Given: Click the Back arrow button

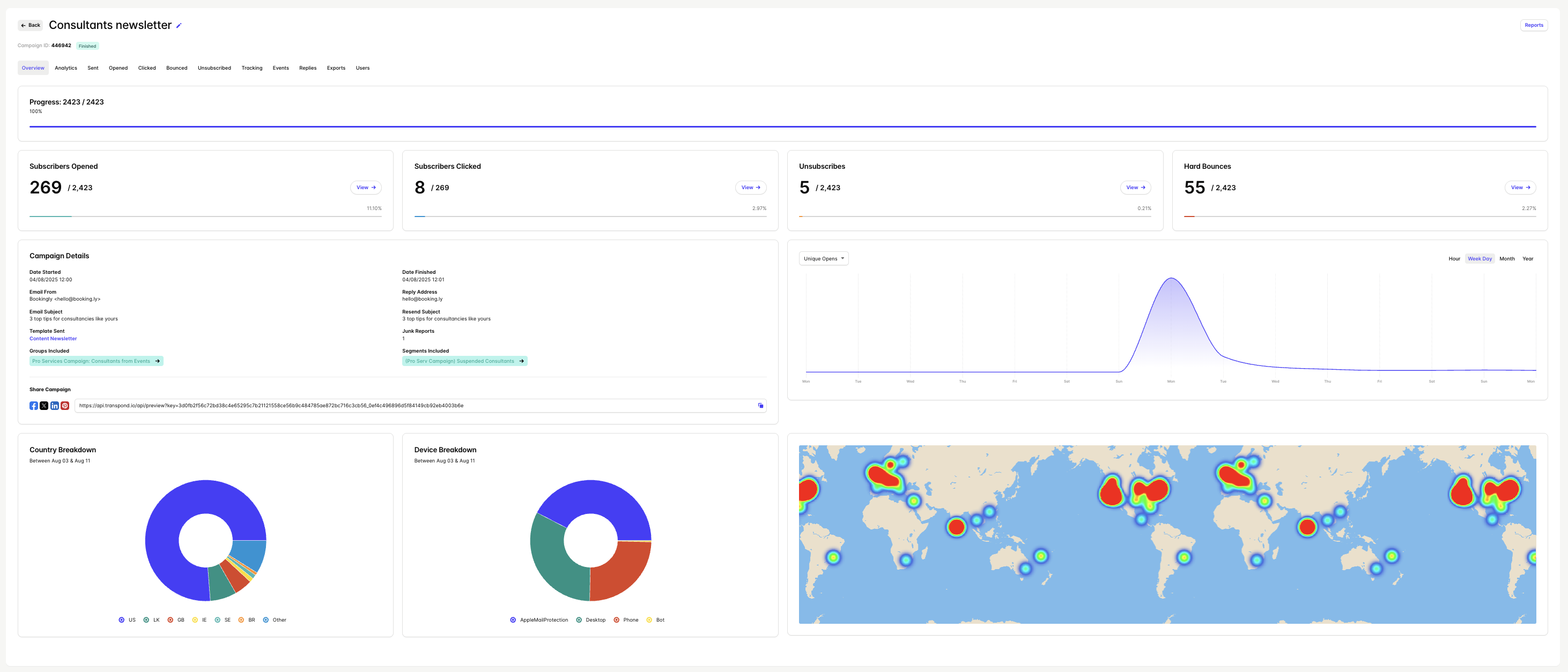Looking at the screenshot, I should [31, 26].
